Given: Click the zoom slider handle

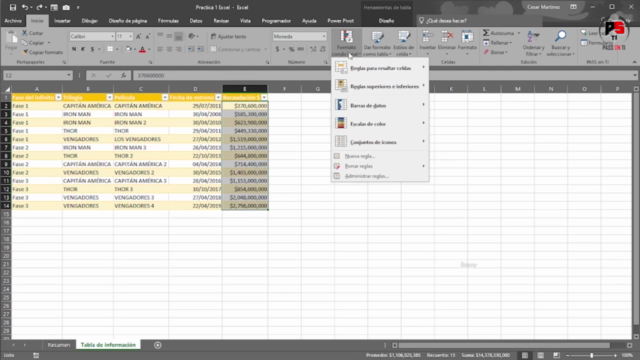Looking at the screenshot, I should tap(592, 356).
